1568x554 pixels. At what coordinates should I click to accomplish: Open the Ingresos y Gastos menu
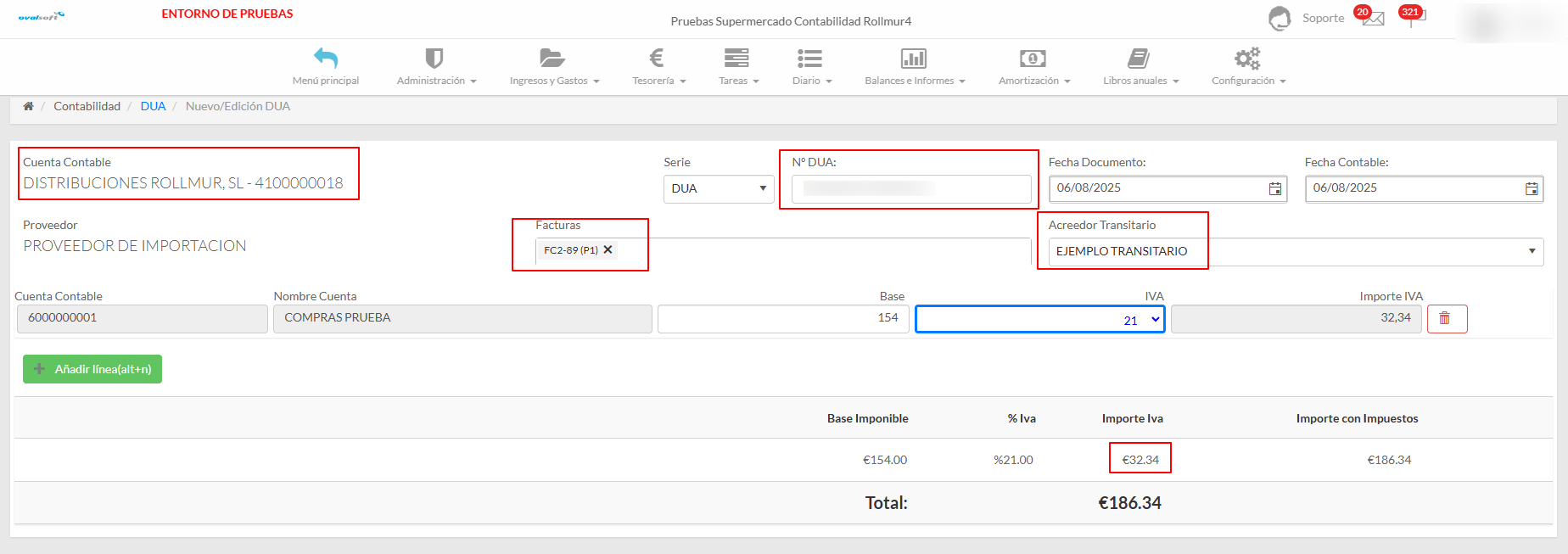[x=553, y=67]
